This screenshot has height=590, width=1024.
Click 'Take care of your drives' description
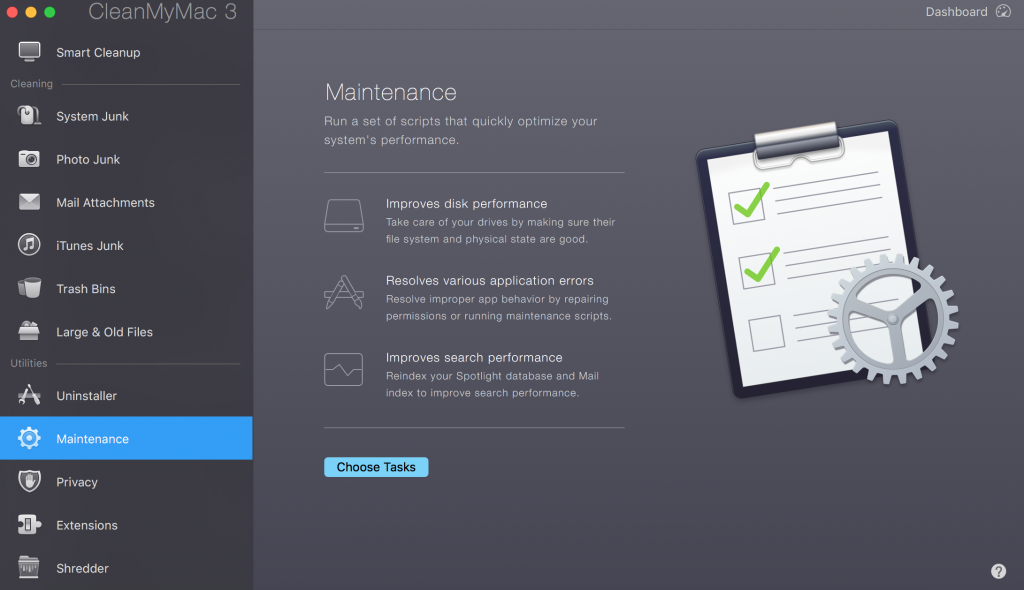coord(500,231)
